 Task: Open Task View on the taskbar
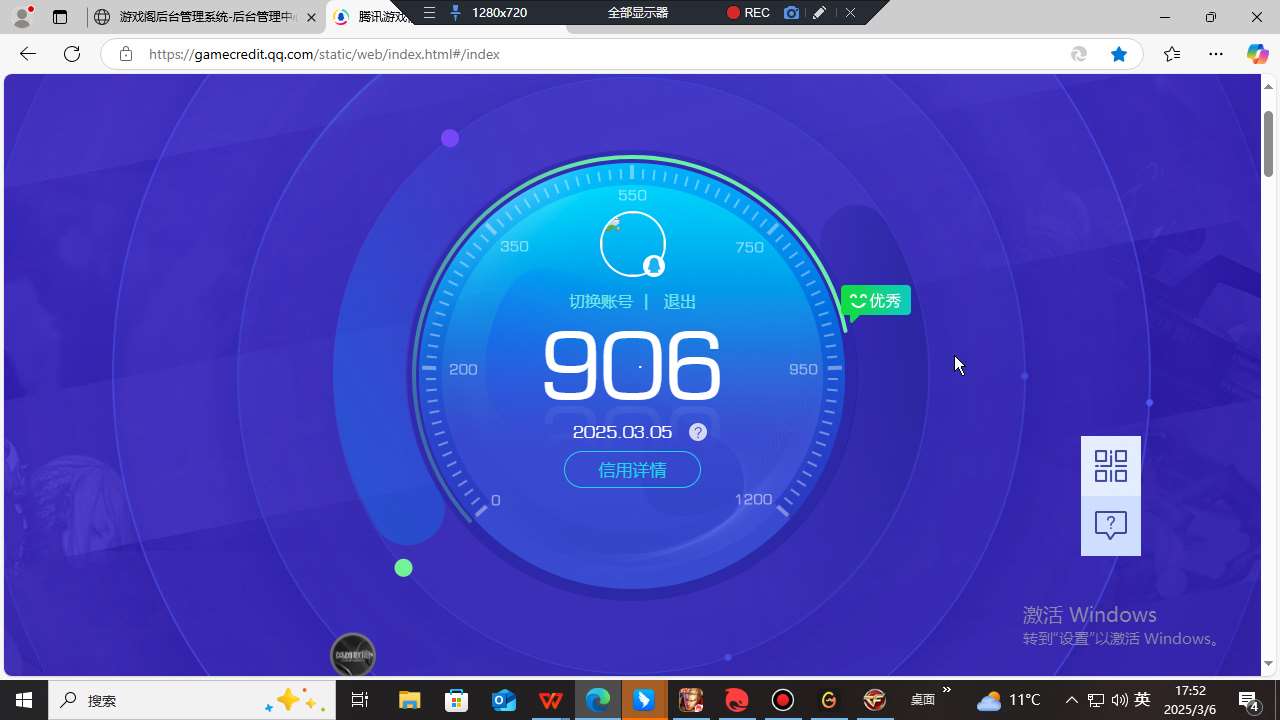pos(360,700)
